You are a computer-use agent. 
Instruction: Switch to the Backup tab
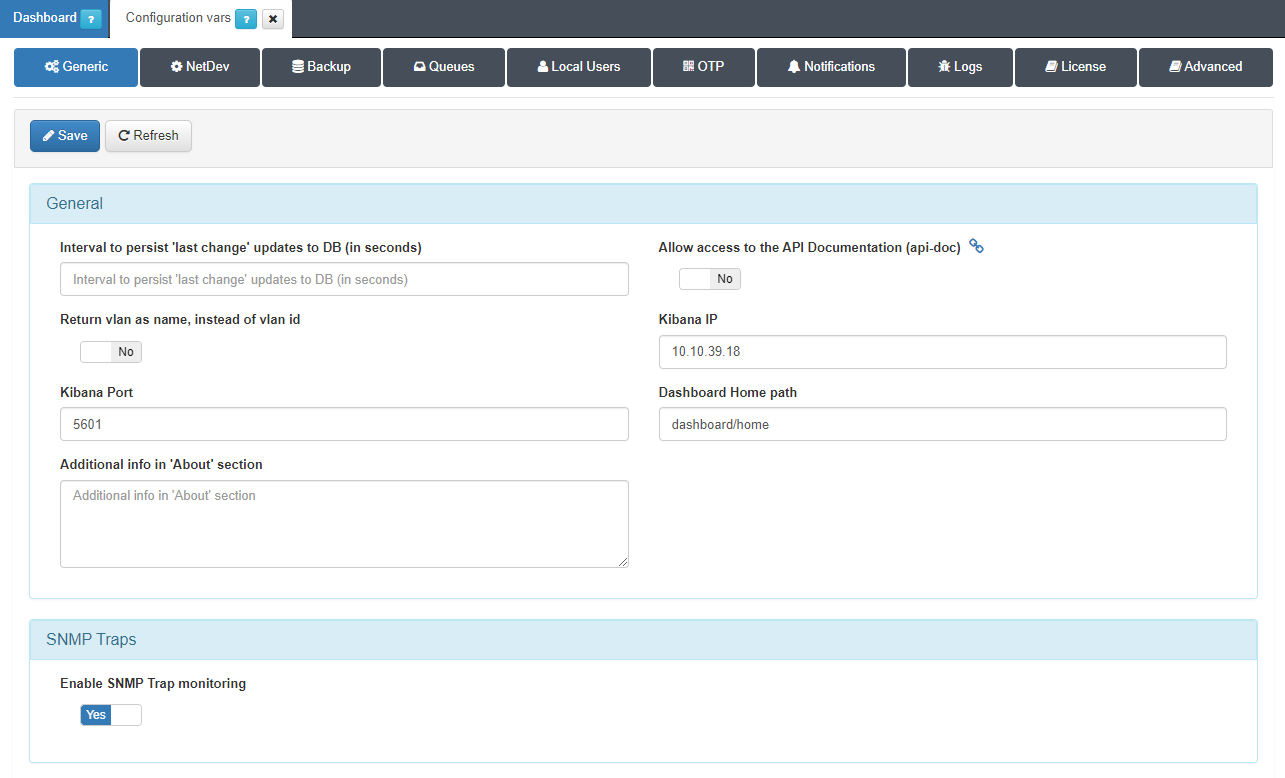(x=321, y=67)
